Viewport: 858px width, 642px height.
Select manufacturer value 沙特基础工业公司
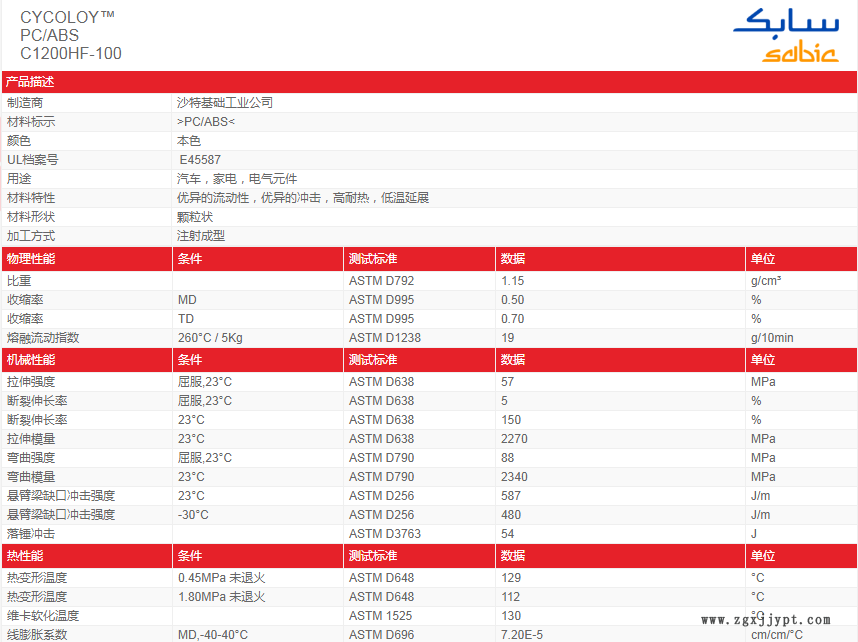tap(225, 102)
